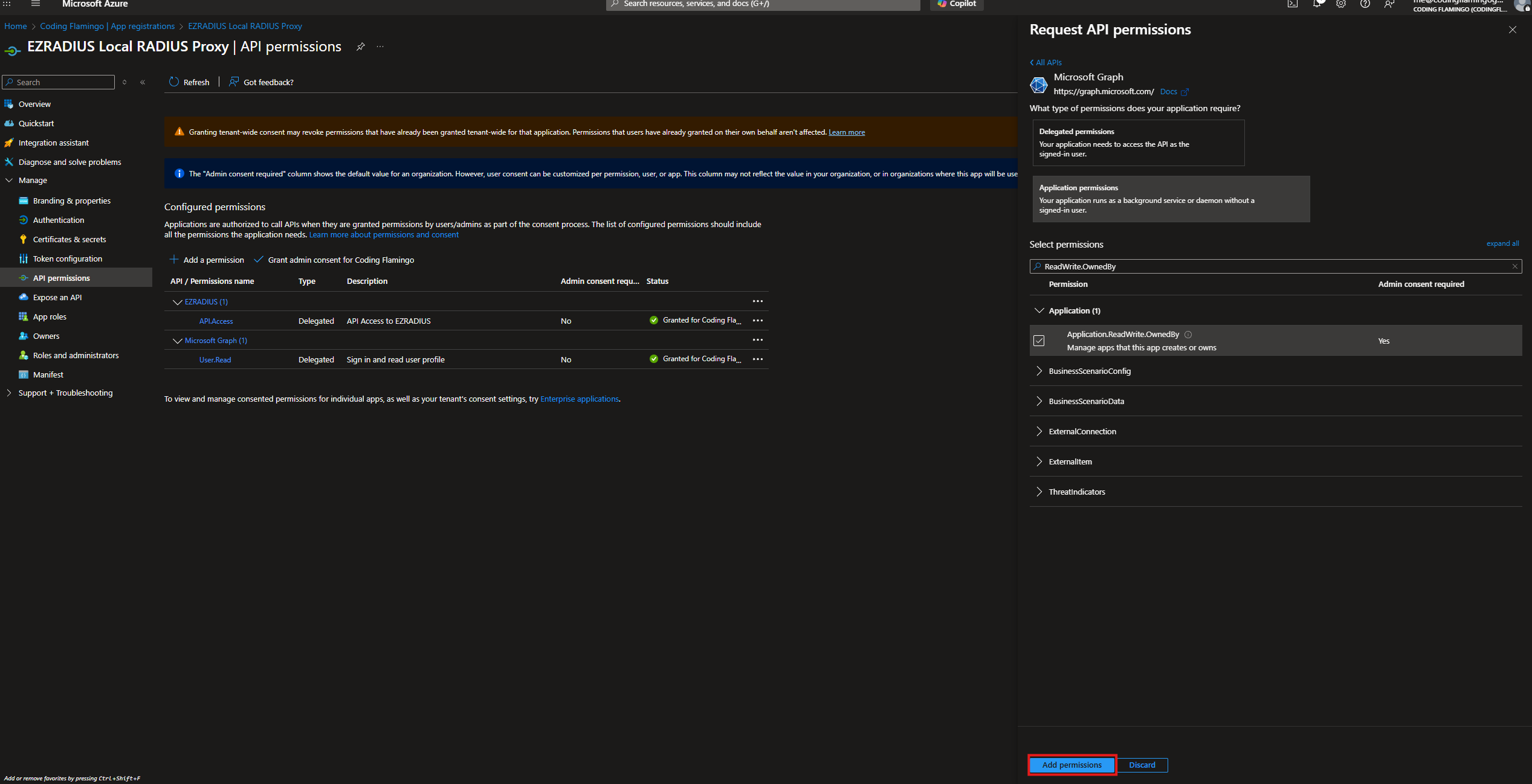The width and height of the screenshot is (1532, 784).
Task: Open the Enterprise applications link
Action: click(580, 399)
